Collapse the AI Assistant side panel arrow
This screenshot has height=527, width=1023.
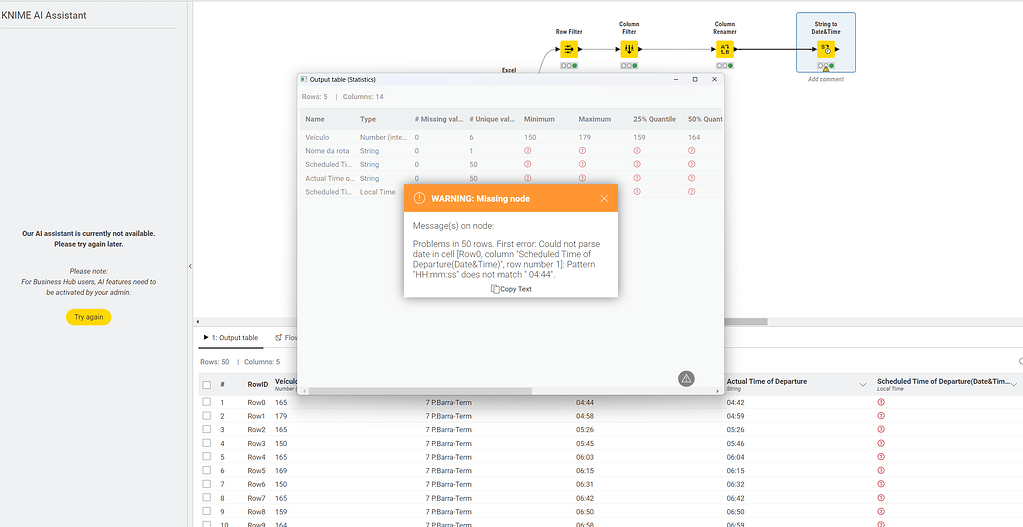click(190, 266)
